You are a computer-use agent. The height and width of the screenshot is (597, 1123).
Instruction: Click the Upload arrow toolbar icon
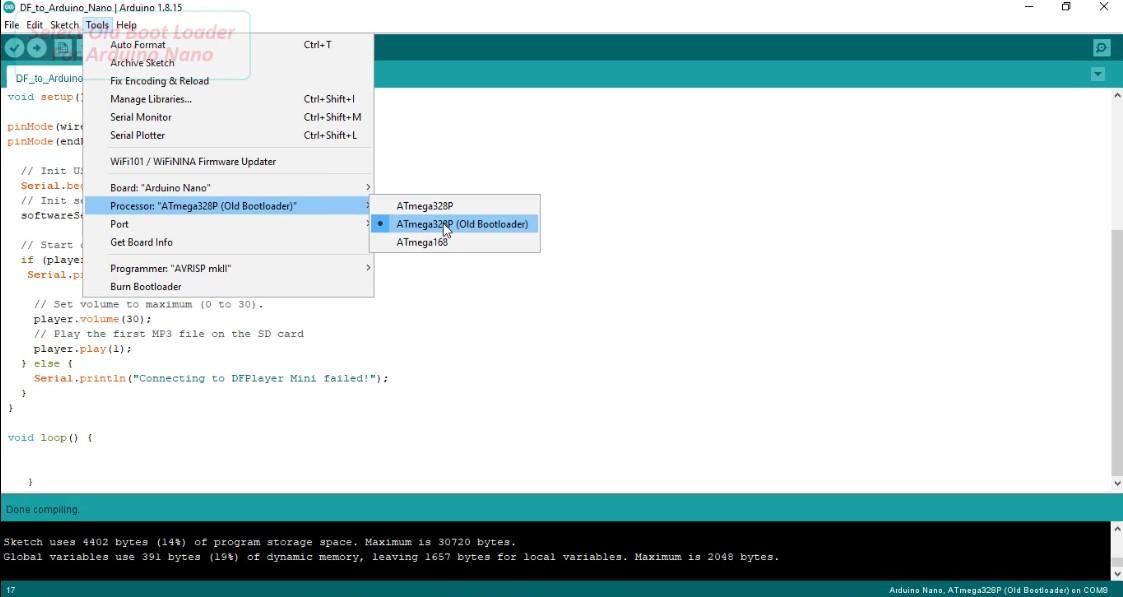(x=37, y=48)
